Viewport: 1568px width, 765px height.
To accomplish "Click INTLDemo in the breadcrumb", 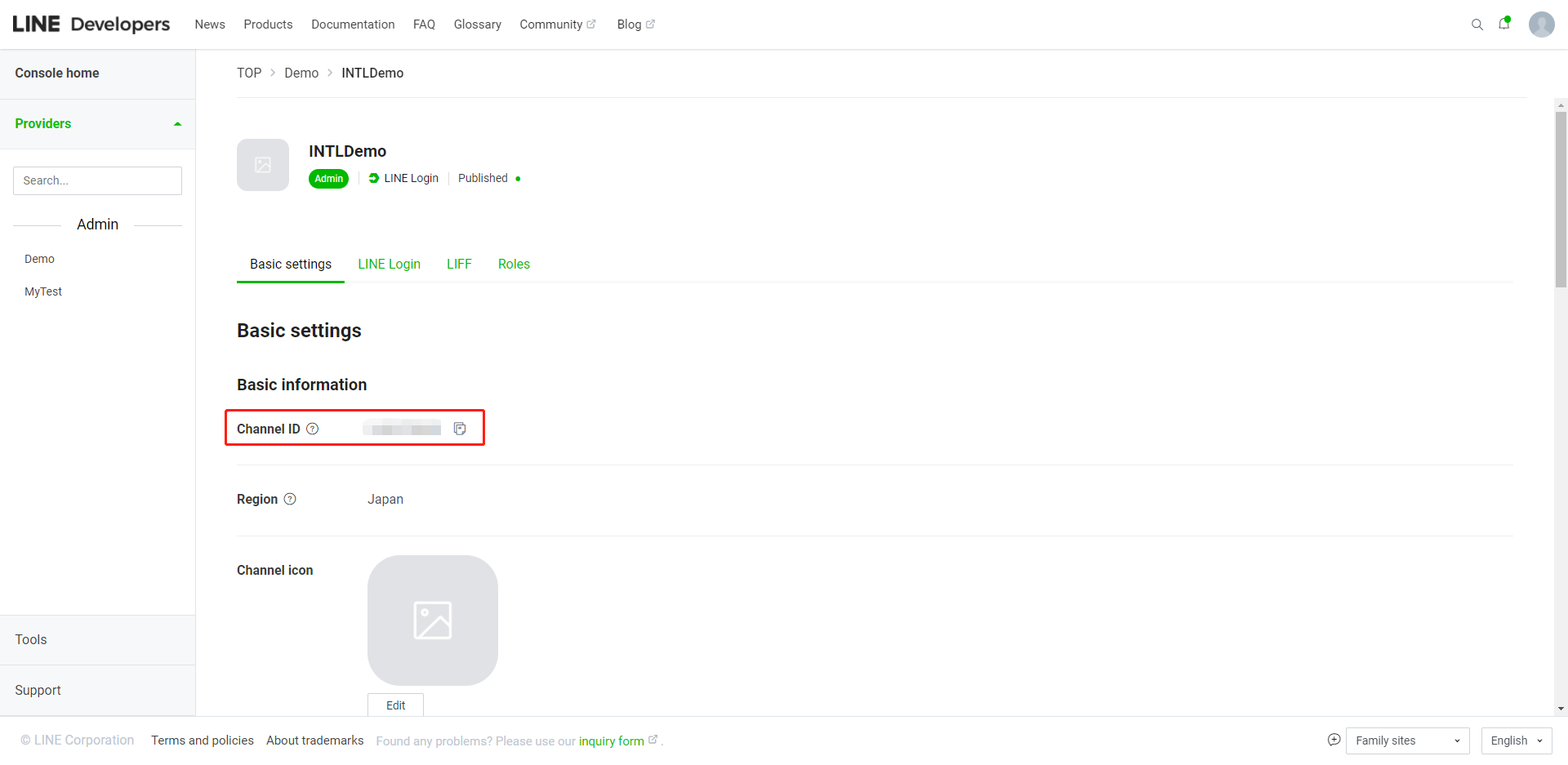I will 372,73.
